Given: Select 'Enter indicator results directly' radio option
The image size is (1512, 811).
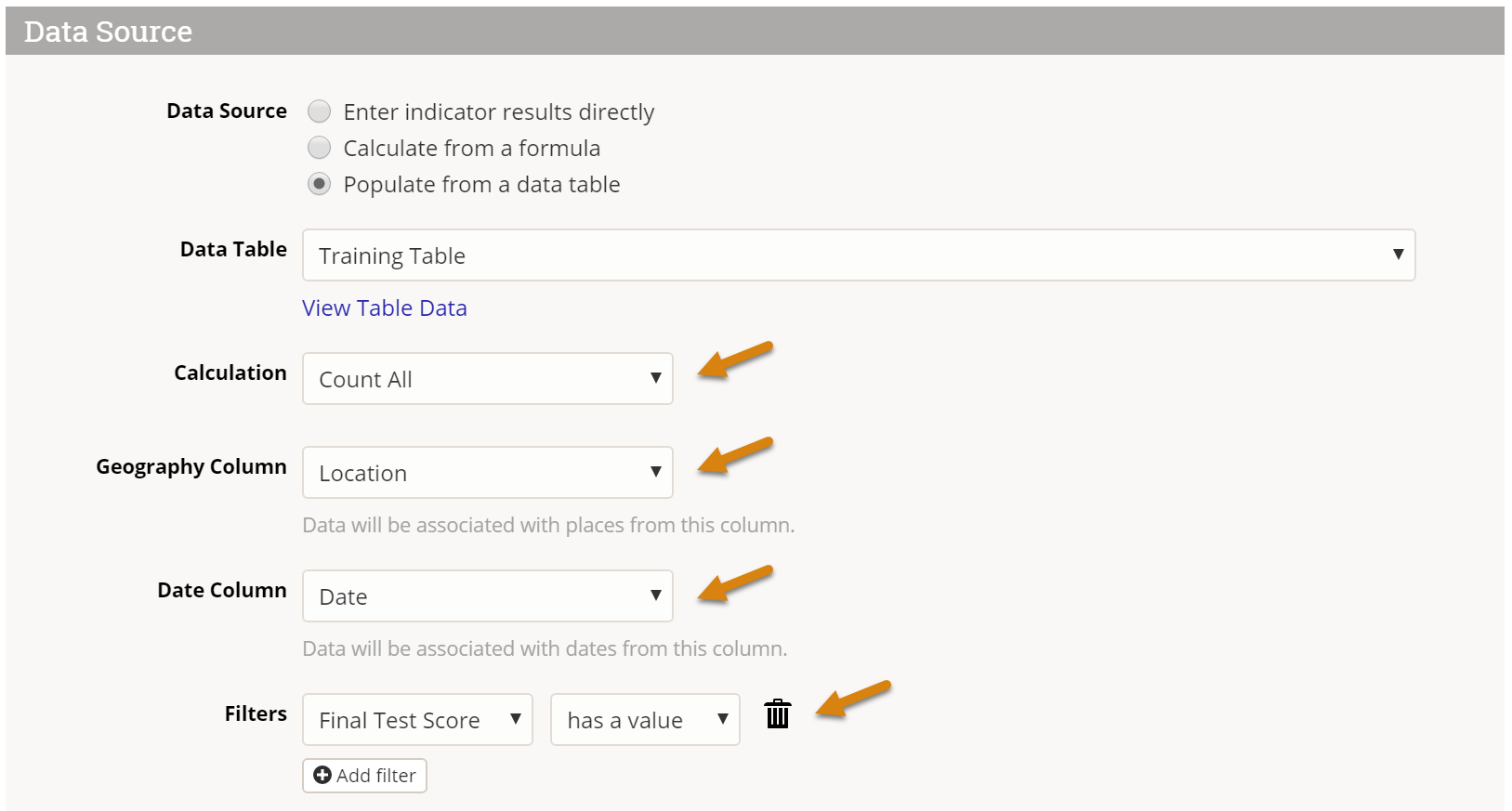Looking at the screenshot, I should coord(320,111).
